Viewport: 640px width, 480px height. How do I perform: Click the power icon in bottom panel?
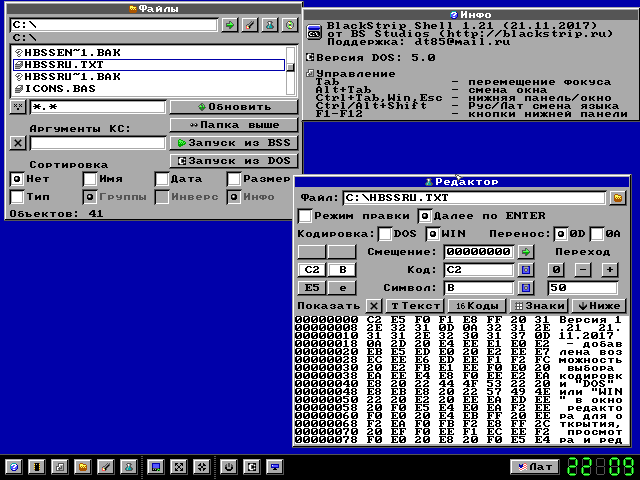pos(229,467)
